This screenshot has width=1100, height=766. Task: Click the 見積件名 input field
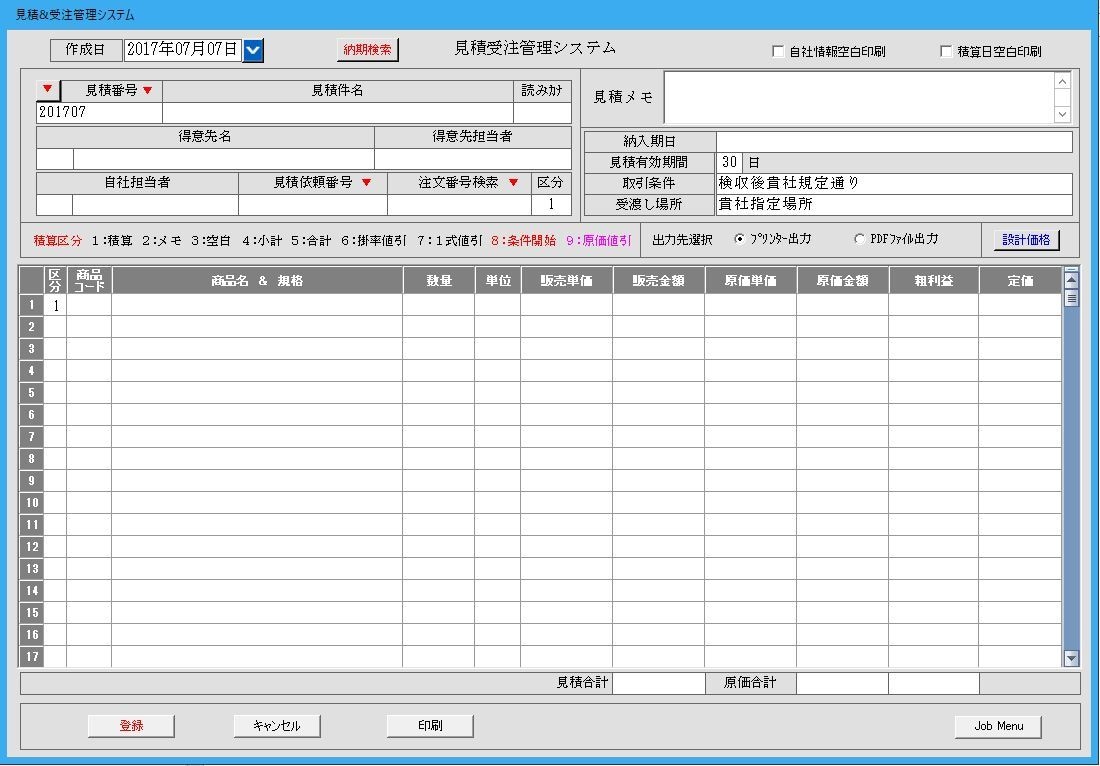click(337, 112)
